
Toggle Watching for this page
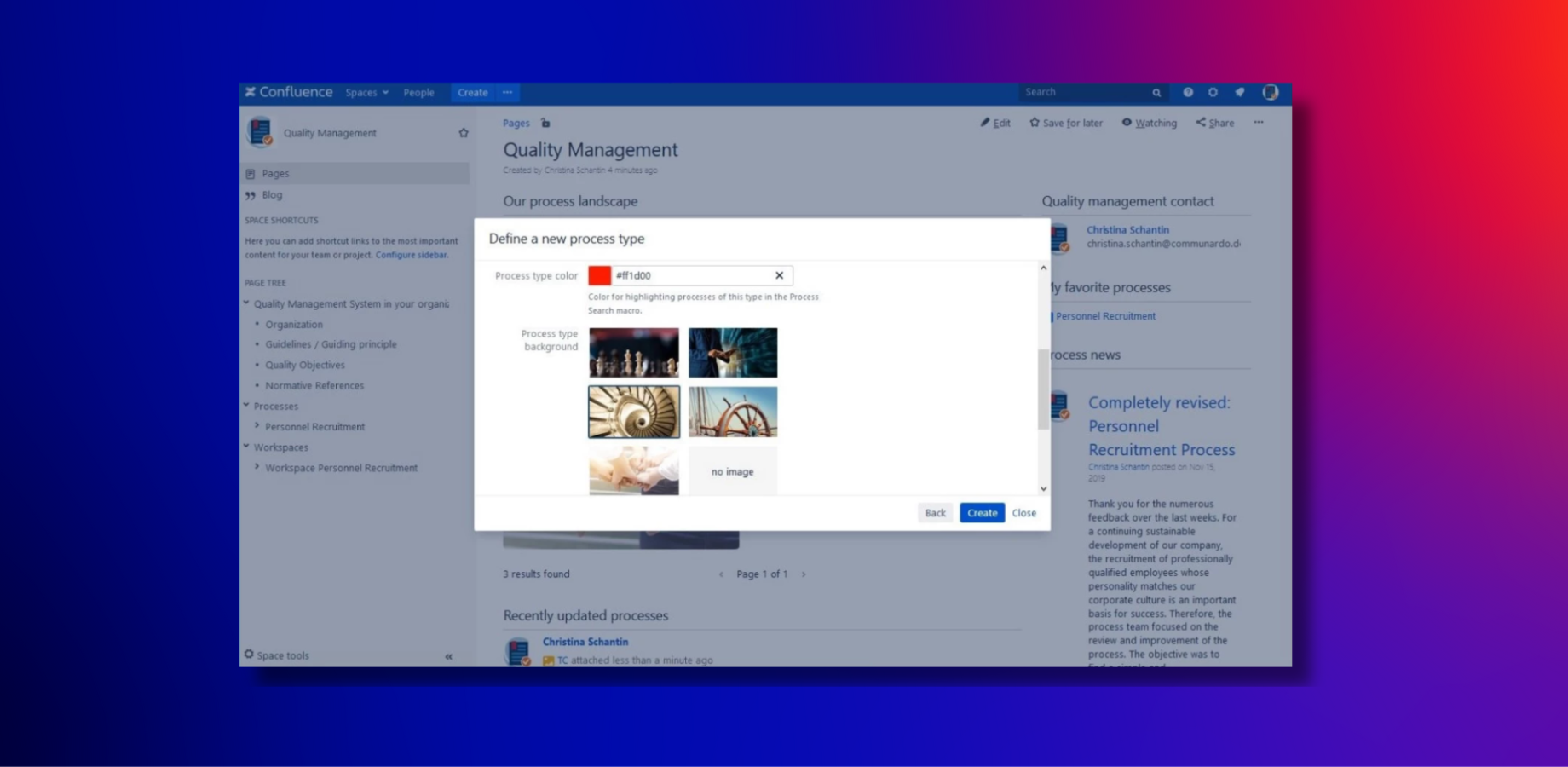1148,123
